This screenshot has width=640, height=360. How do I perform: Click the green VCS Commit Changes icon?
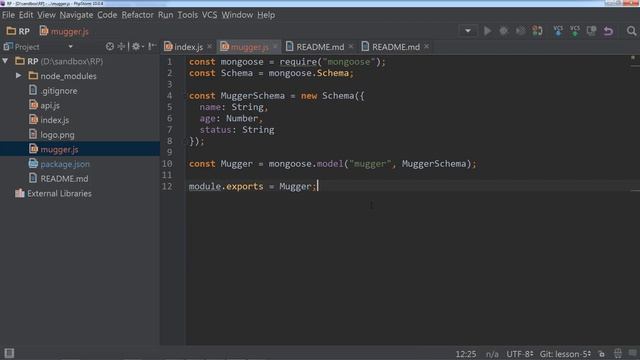[575, 31]
